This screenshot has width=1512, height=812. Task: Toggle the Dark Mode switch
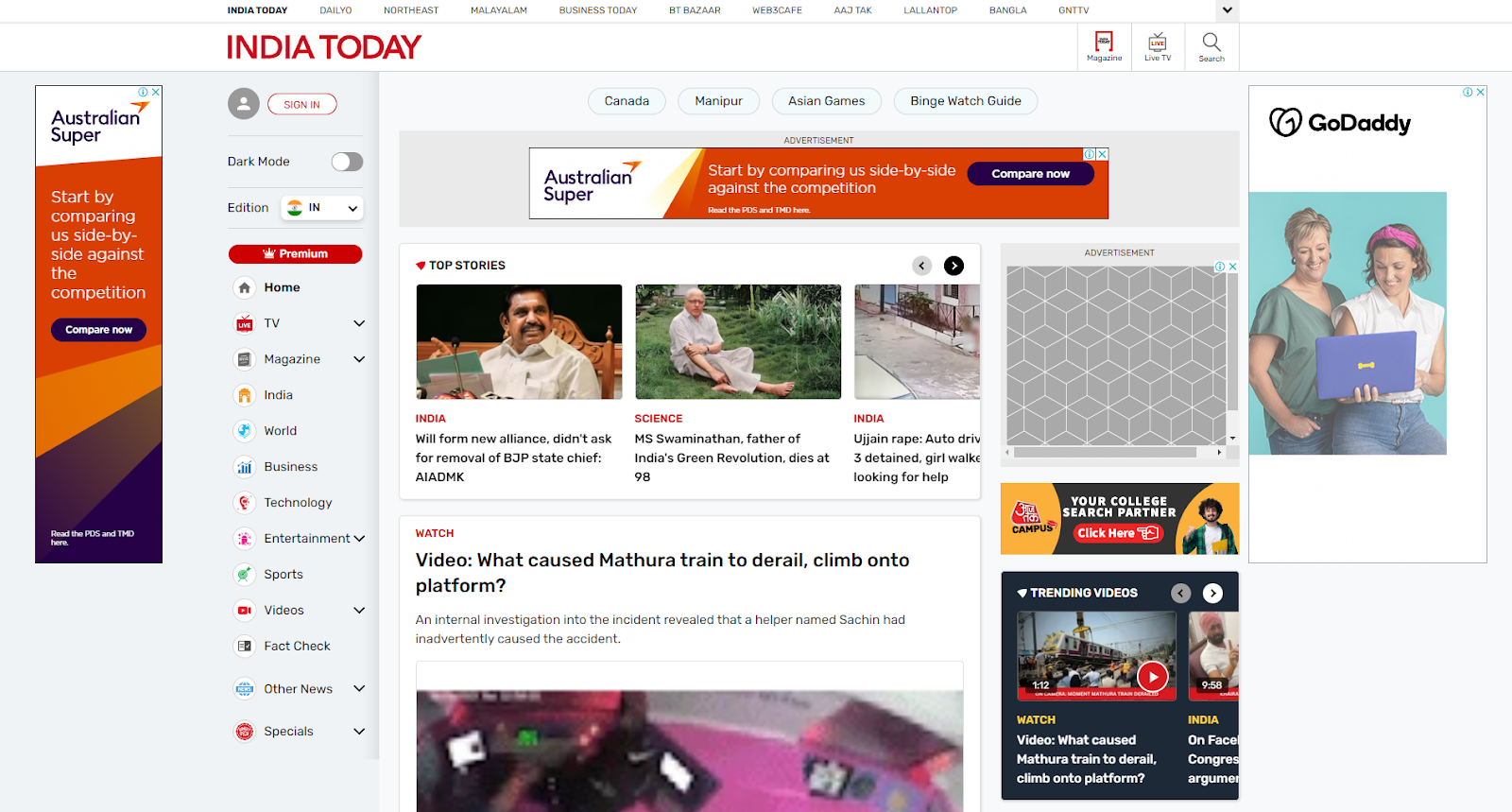click(x=347, y=162)
